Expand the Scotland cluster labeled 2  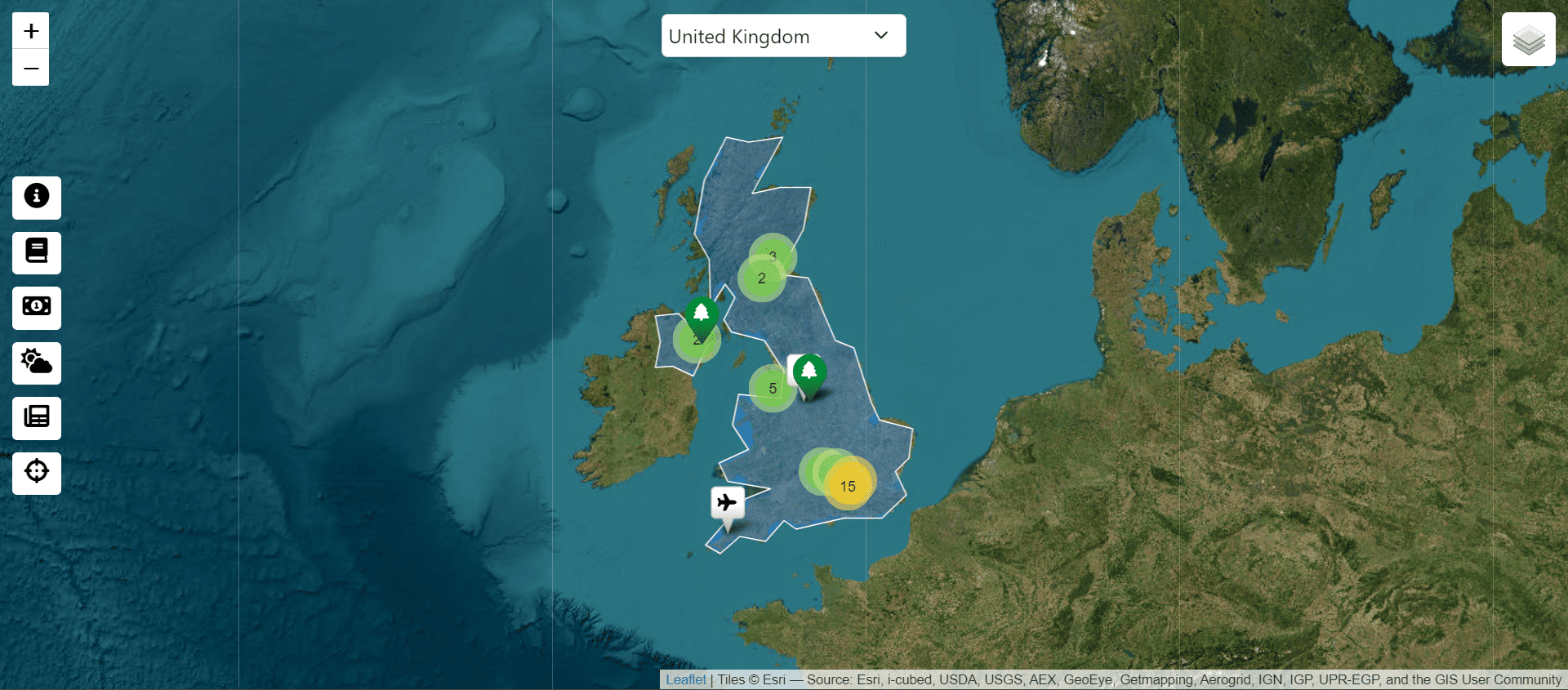[759, 280]
